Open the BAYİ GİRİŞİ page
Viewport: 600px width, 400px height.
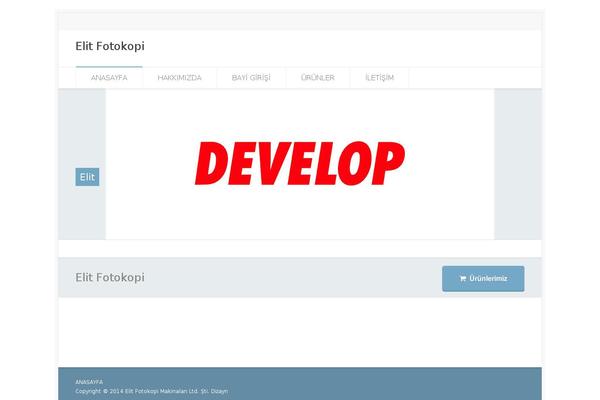(251, 78)
